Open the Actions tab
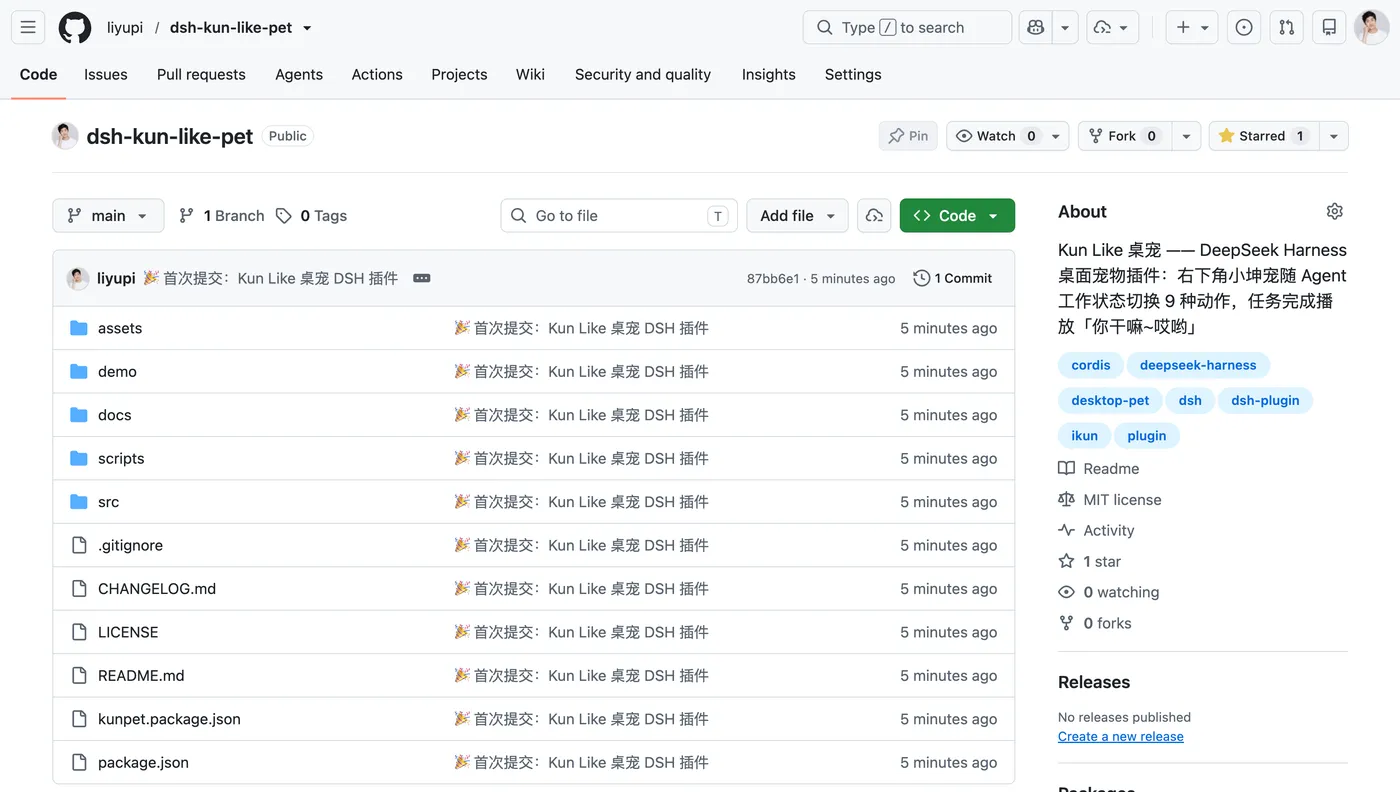Screen dimensions: 1400x792 pos(377,74)
